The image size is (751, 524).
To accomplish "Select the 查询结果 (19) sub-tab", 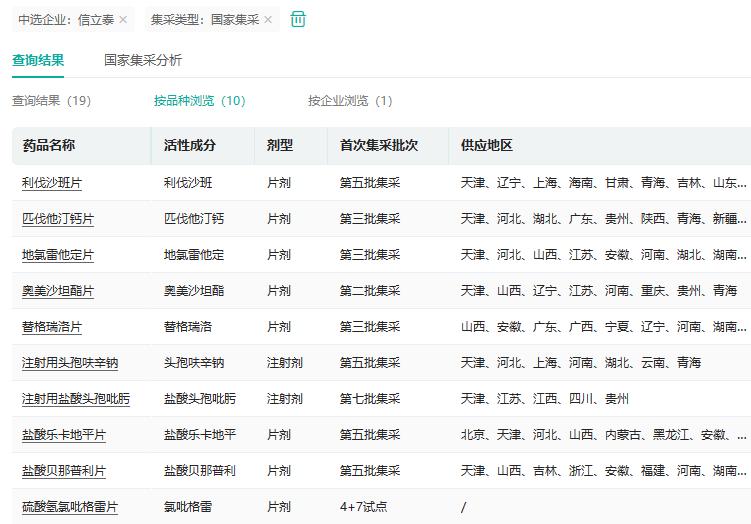I will click(51, 101).
